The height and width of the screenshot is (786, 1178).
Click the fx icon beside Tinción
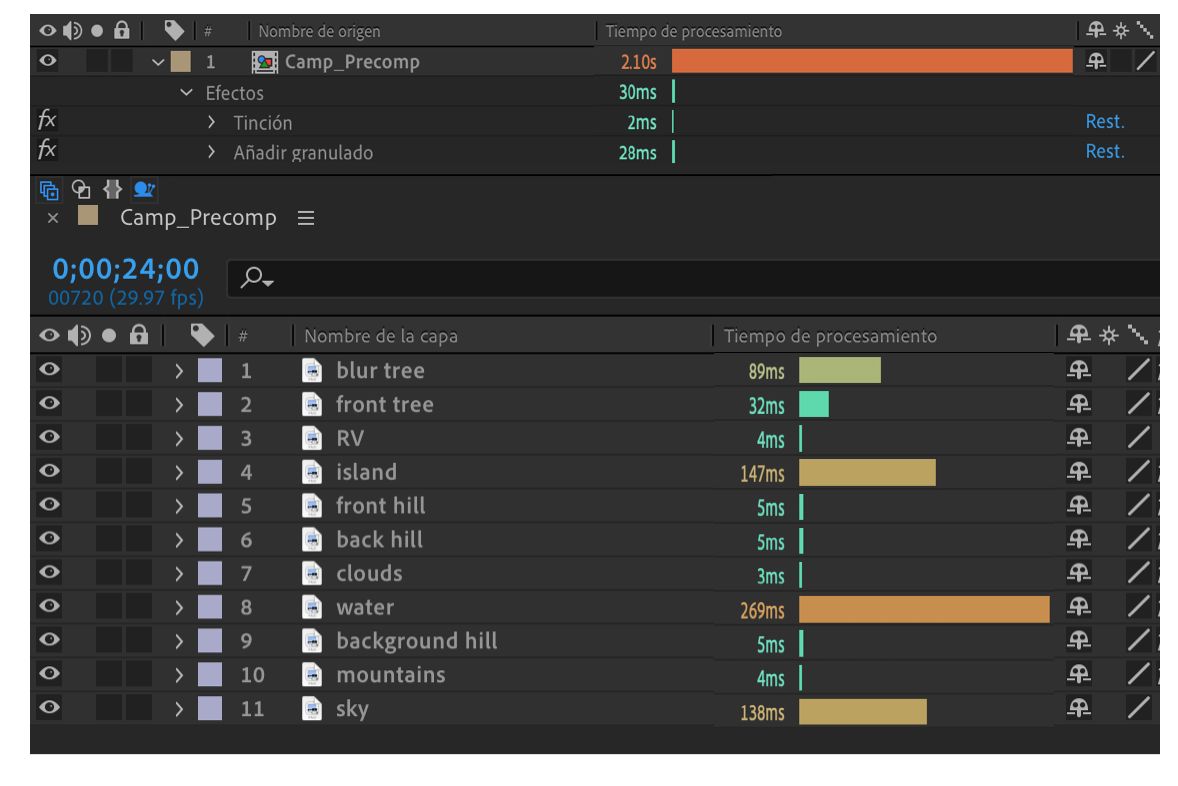(44, 122)
